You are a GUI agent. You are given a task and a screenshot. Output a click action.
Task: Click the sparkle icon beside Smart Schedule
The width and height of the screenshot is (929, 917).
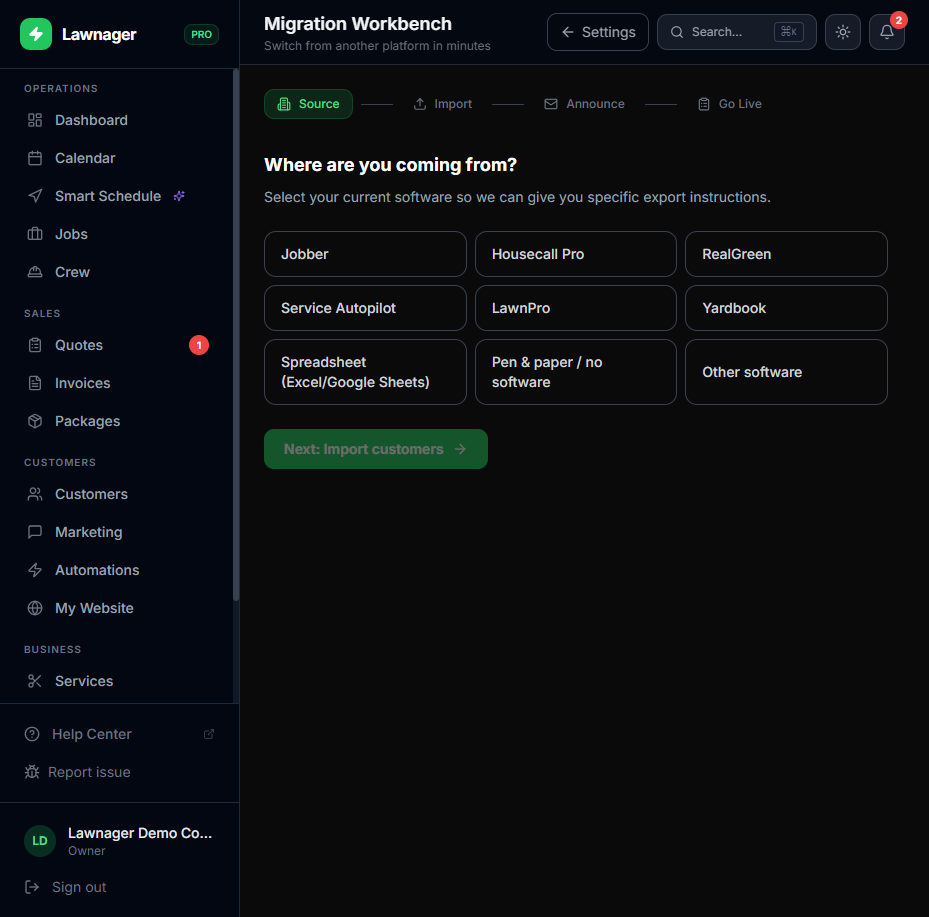[179, 196]
